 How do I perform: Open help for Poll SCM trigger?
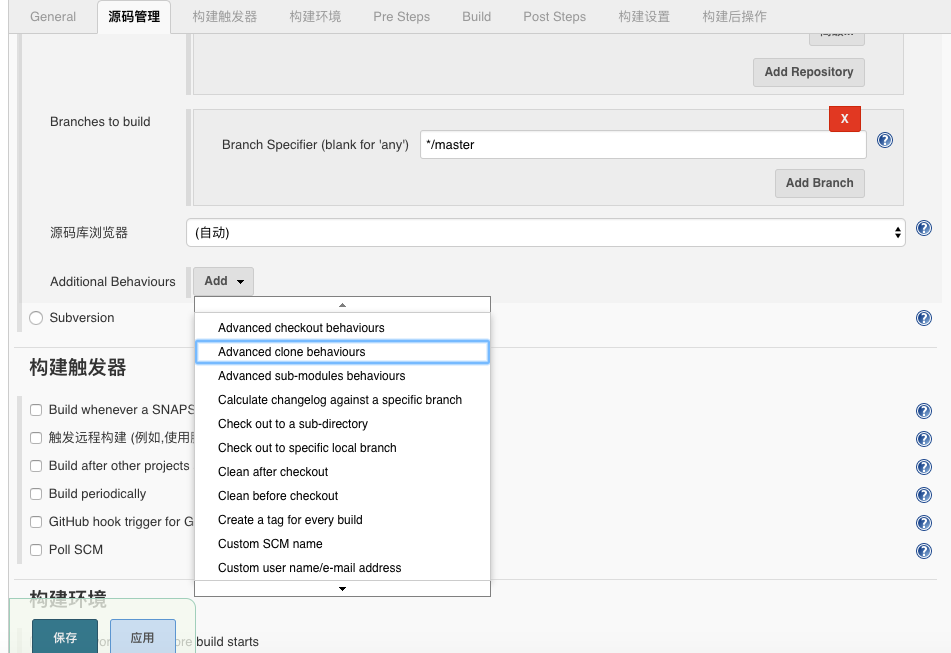click(923, 550)
